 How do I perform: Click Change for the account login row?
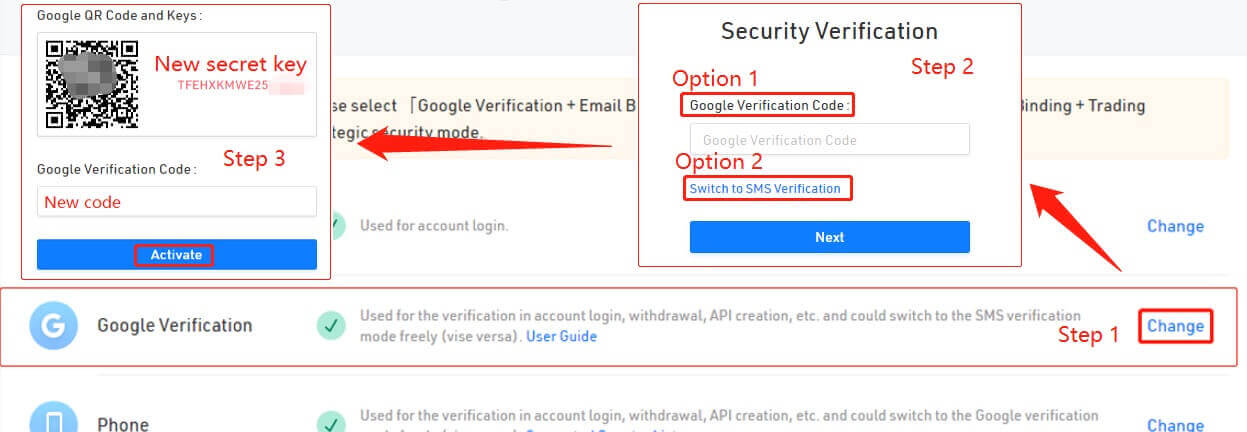tap(1175, 226)
